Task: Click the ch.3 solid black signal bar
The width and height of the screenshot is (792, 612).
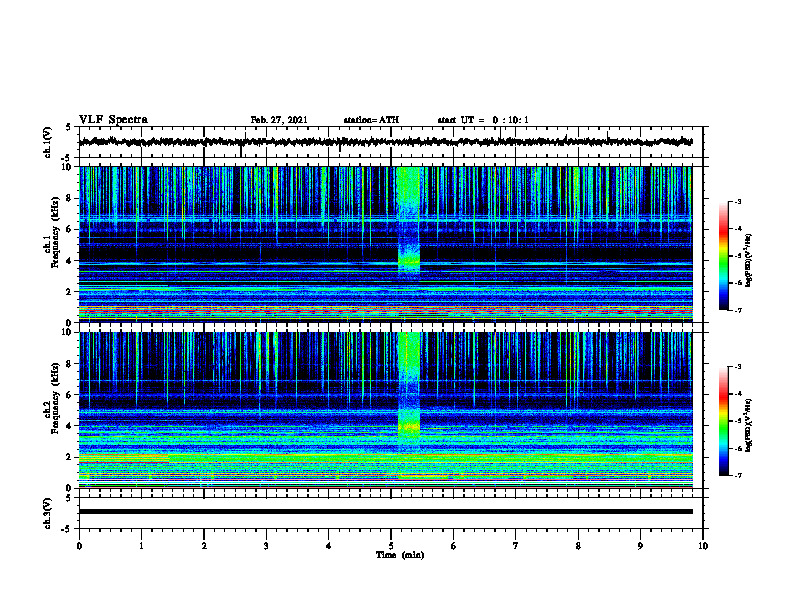Action: pyautogui.click(x=385, y=512)
